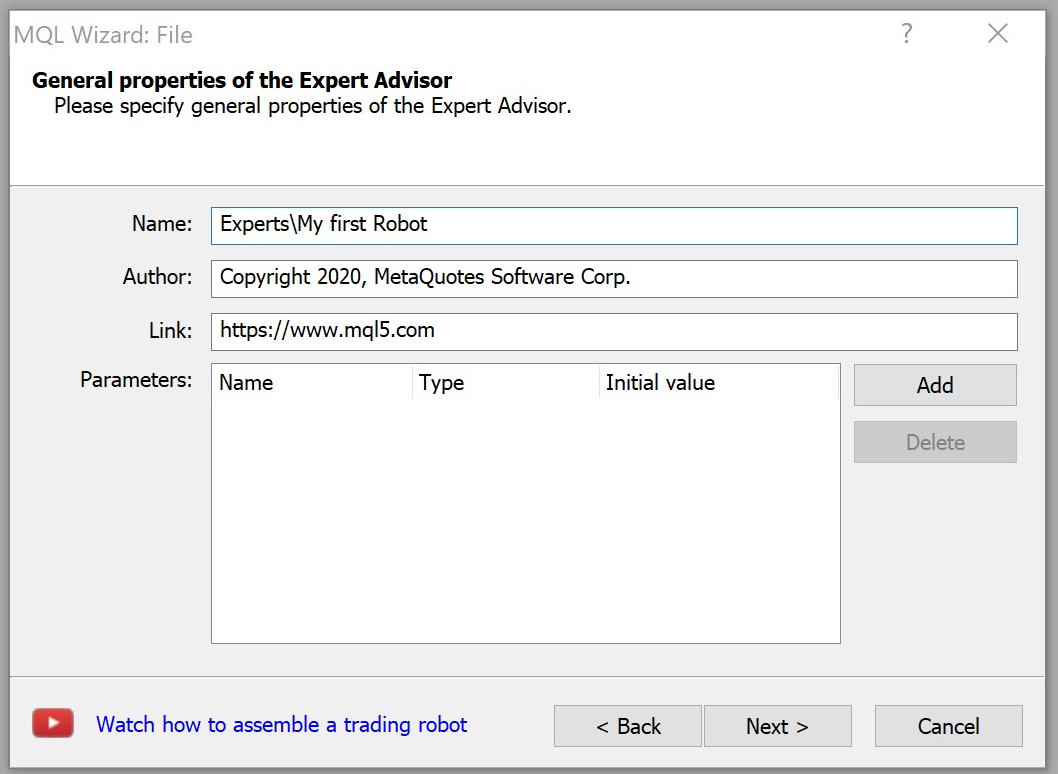Click the Author label
The height and width of the screenshot is (774, 1058).
pyautogui.click(x=157, y=277)
